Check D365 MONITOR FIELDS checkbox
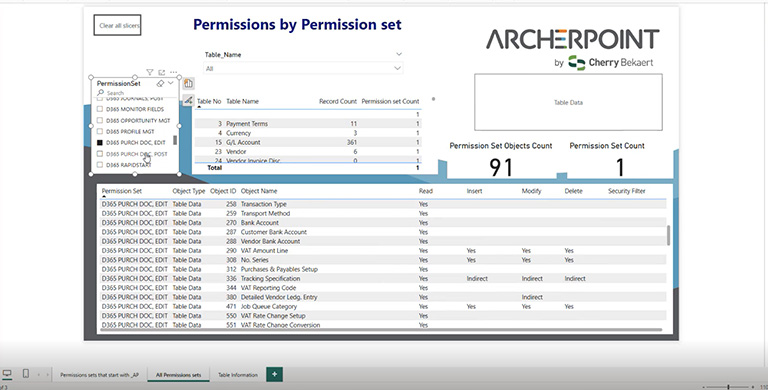The width and height of the screenshot is (768, 390). point(100,109)
